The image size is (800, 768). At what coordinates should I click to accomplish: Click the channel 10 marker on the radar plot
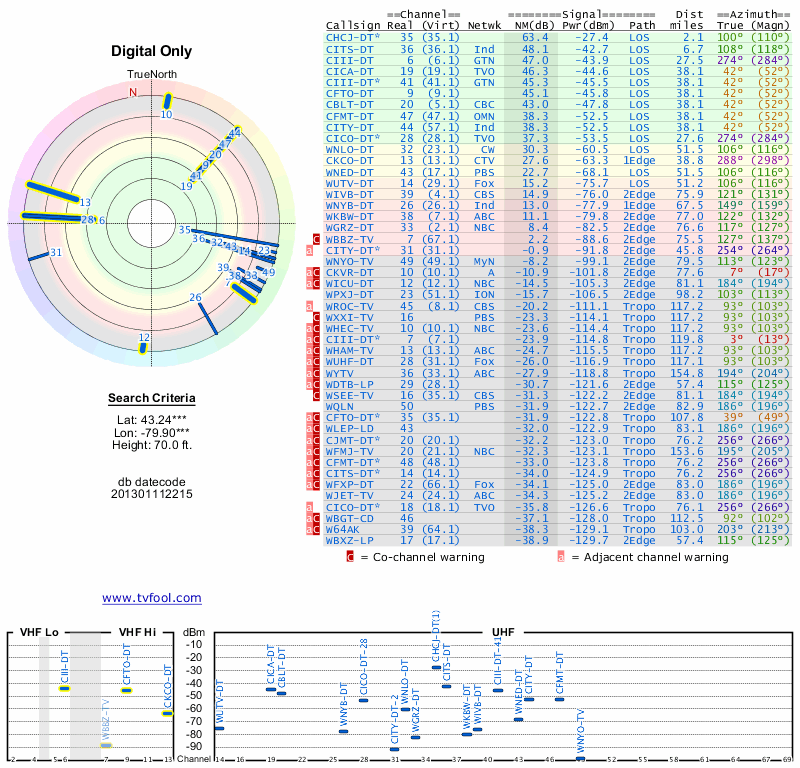coord(168,101)
